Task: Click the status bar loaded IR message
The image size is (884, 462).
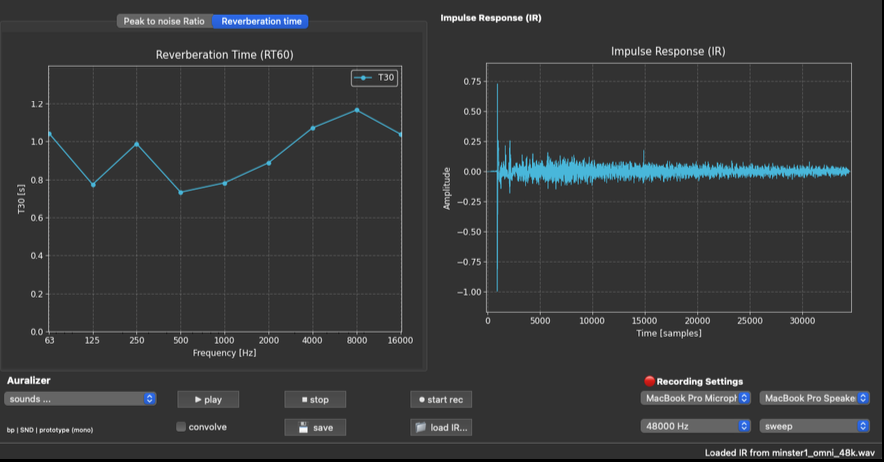Action: 790,453
